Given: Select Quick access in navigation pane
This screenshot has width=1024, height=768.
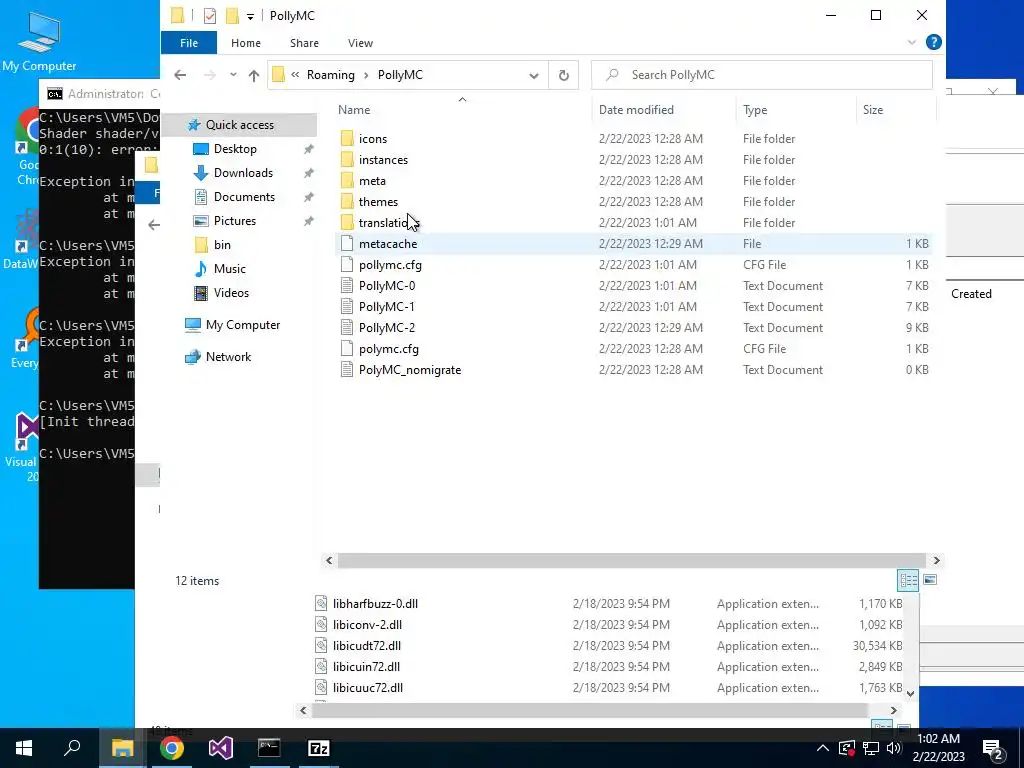Looking at the screenshot, I should 240,125.
